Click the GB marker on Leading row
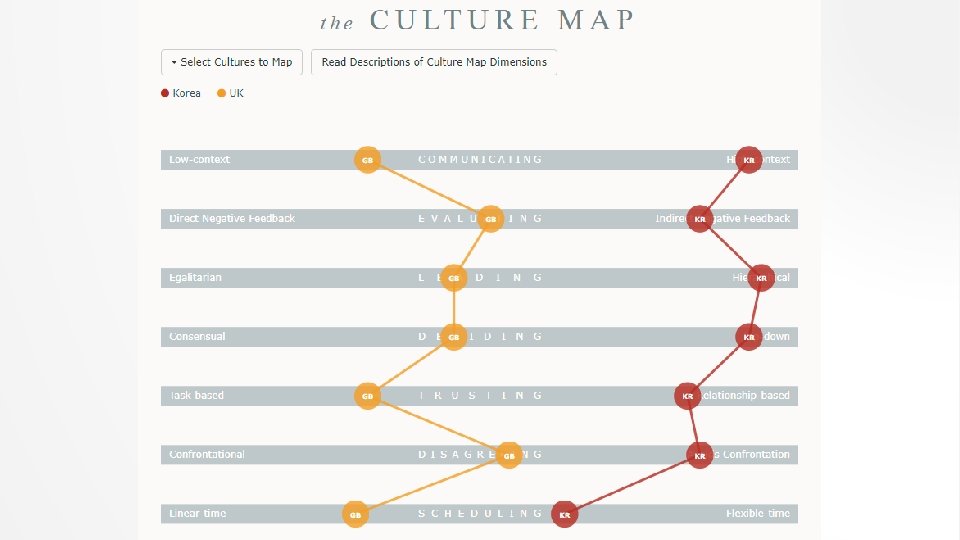The width and height of the screenshot is (960, 540). click(453, 278)
